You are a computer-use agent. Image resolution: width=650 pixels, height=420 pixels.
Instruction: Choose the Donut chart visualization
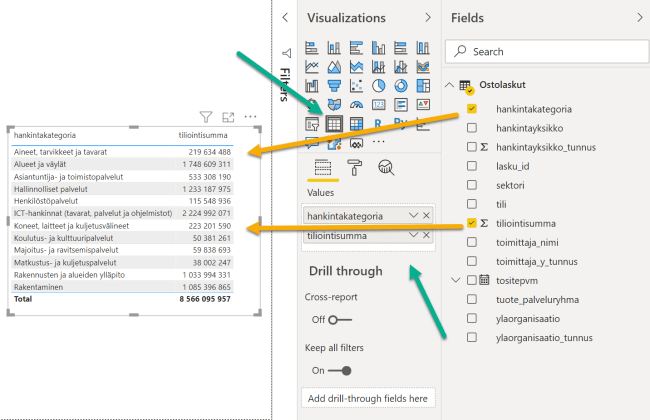(x=400, y=85)
